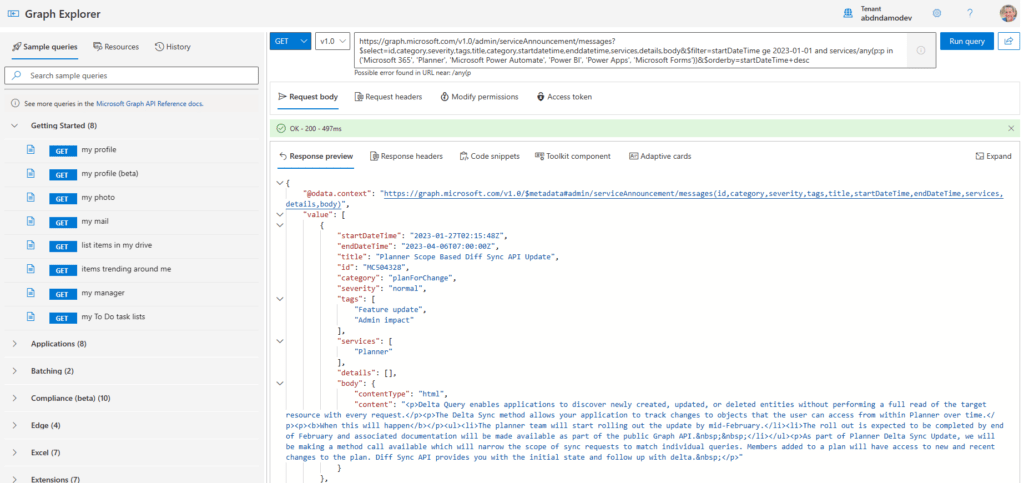
Task: Select the Request body tab
Action: [x=308, y=97]
